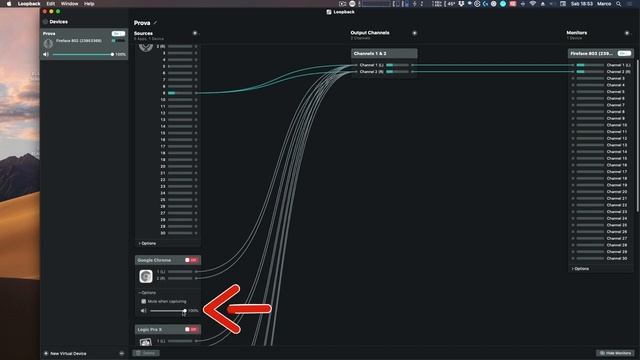Viewport: 640px width, 360px height.
Task: Click monitor Channel 3 label
Action: point(616,78)
